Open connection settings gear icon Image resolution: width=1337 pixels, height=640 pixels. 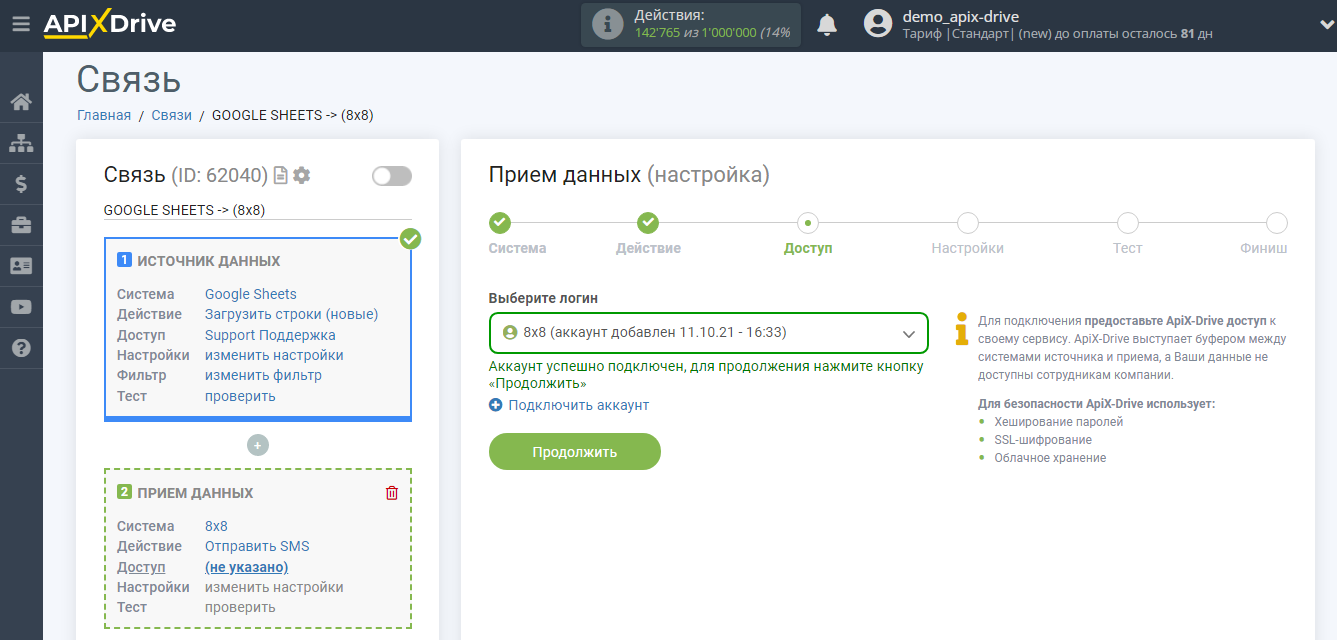301,175
